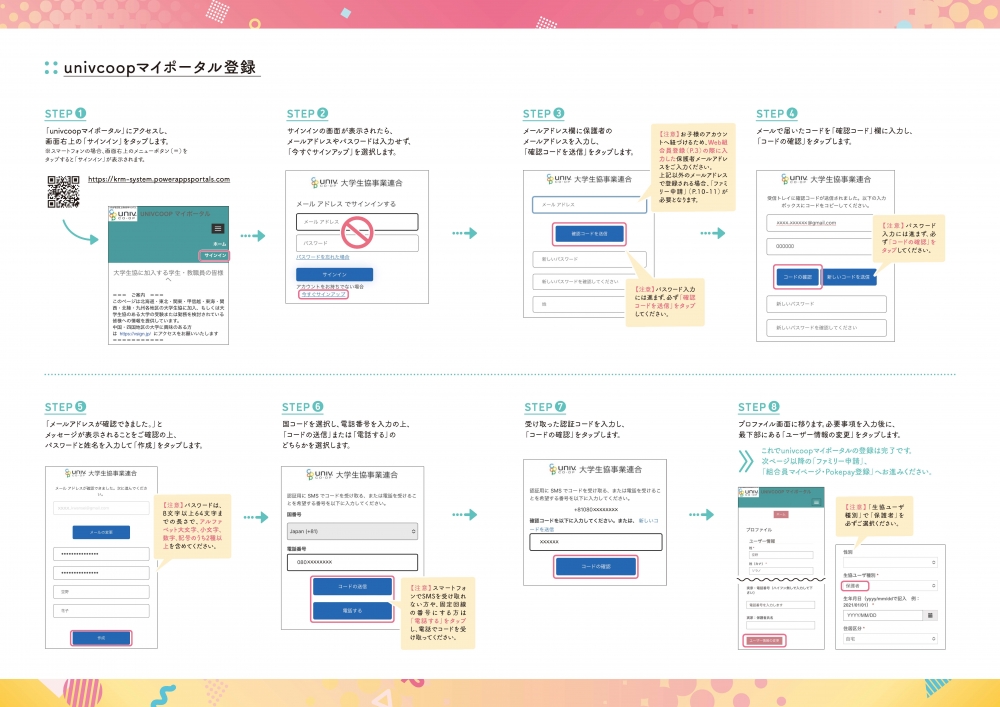This screenshot has width=1000, height=707.
Task: Open the 生協ユーザ種別 dropdown showing 保護者
Action: (x=891, y=587)
